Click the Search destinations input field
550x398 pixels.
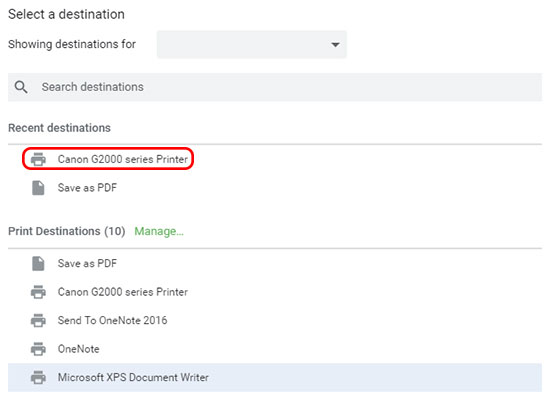tap(275, 87)
